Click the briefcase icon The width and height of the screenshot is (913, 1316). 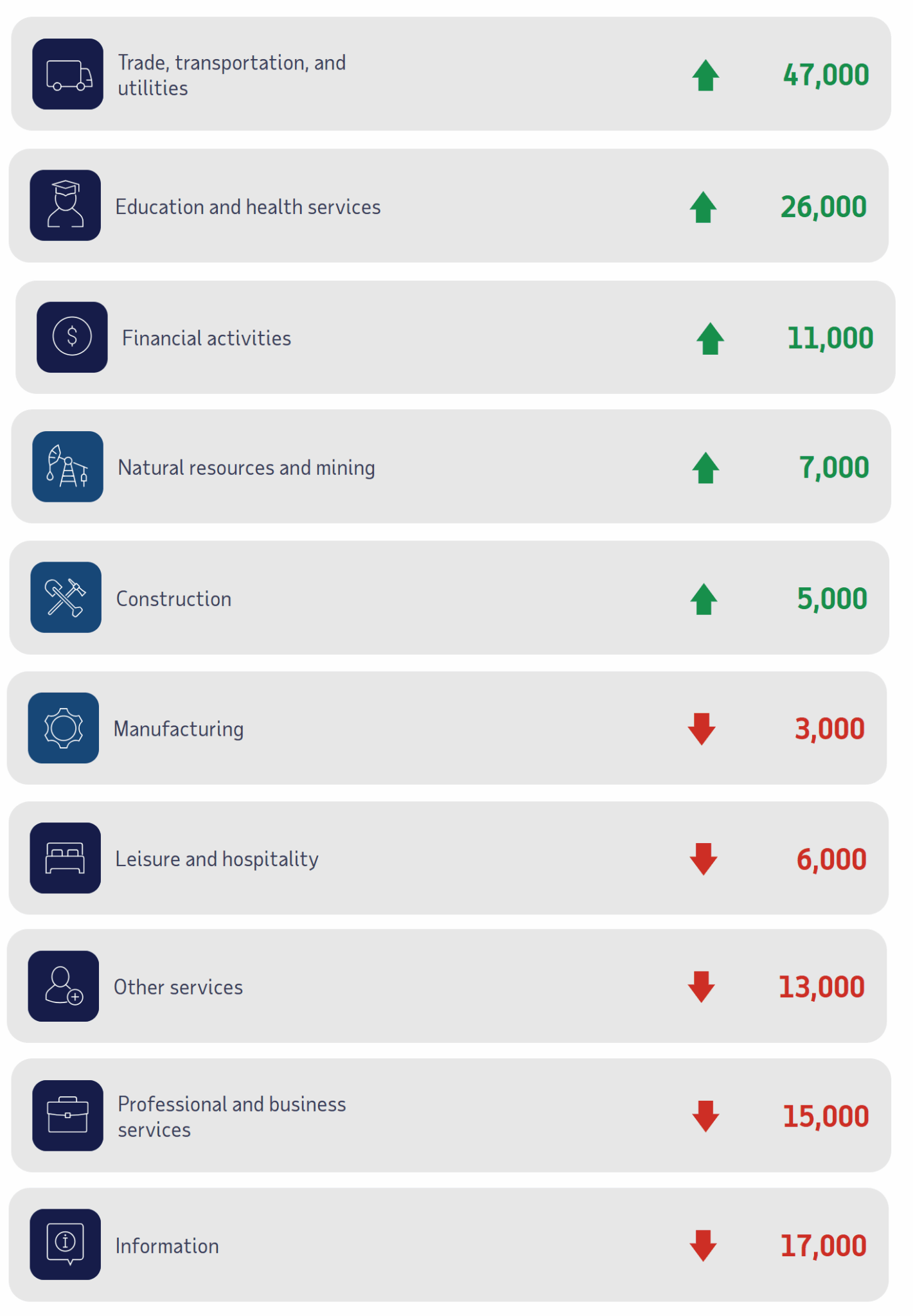click(x=68, y=1116)
